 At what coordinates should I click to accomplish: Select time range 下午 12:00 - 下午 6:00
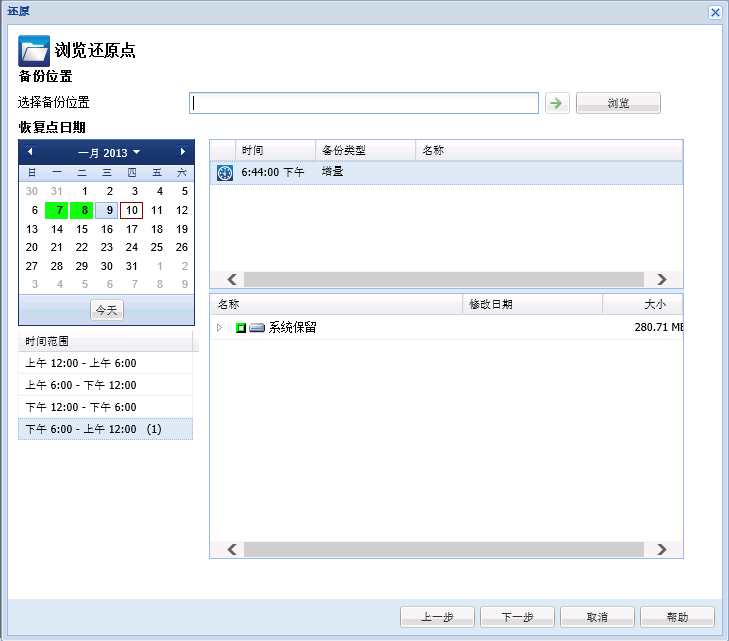tap(106, 407)
